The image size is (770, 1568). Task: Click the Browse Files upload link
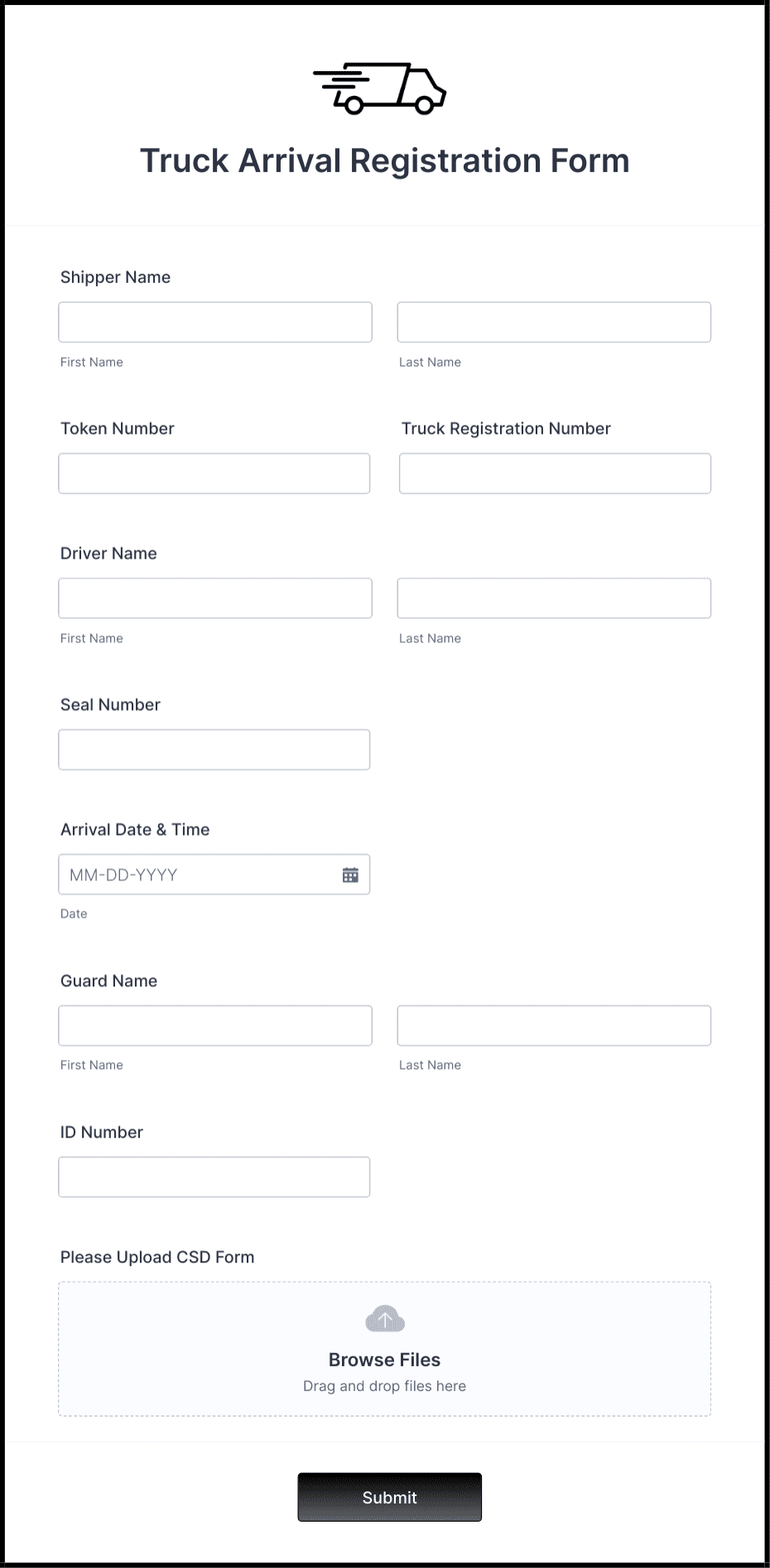point(384,1359)
